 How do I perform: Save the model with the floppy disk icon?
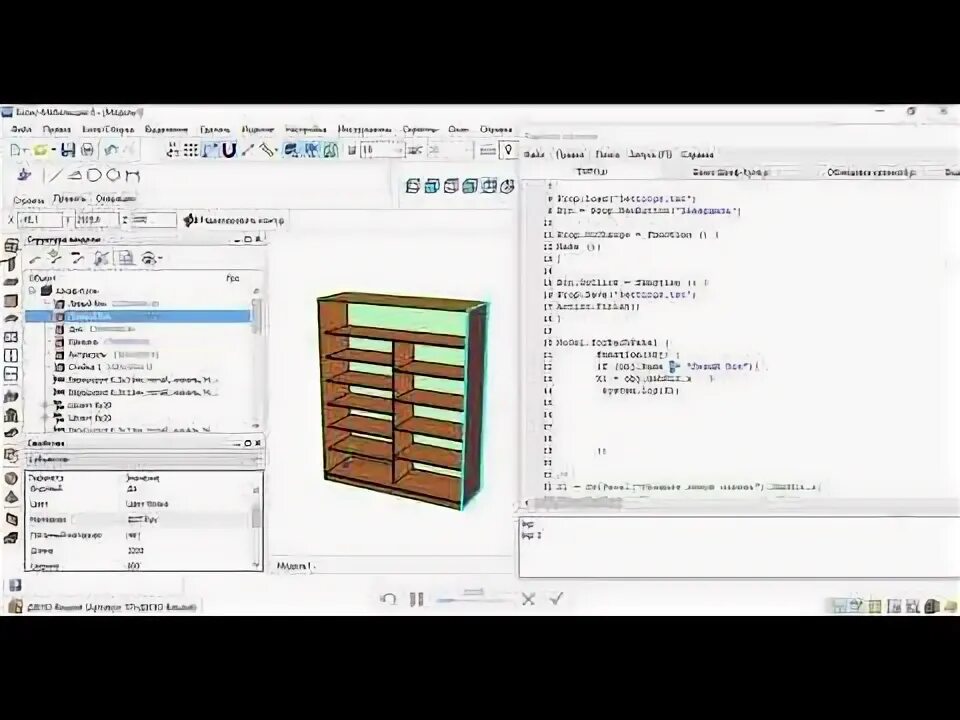(68, 151)
